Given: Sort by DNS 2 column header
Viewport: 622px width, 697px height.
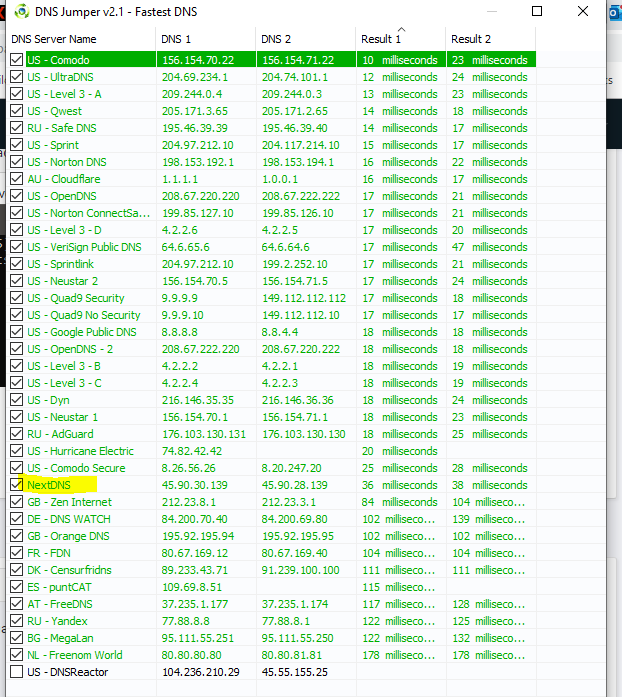Looking at the screenshot, I should tap(306, 39).
